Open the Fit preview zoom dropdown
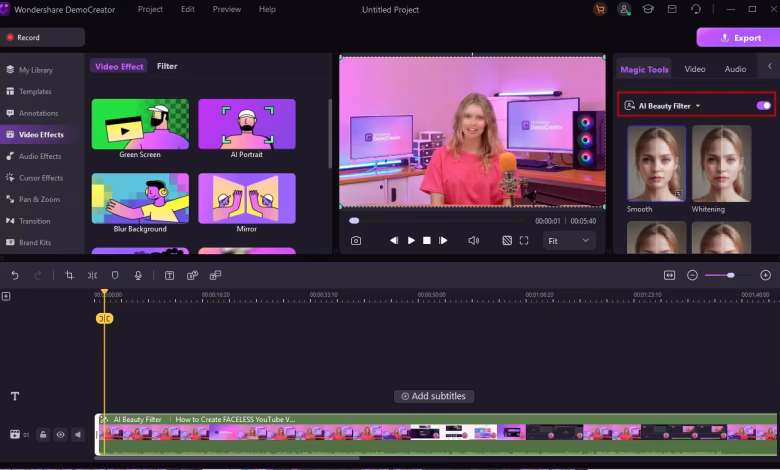 [x=569, y=241]
